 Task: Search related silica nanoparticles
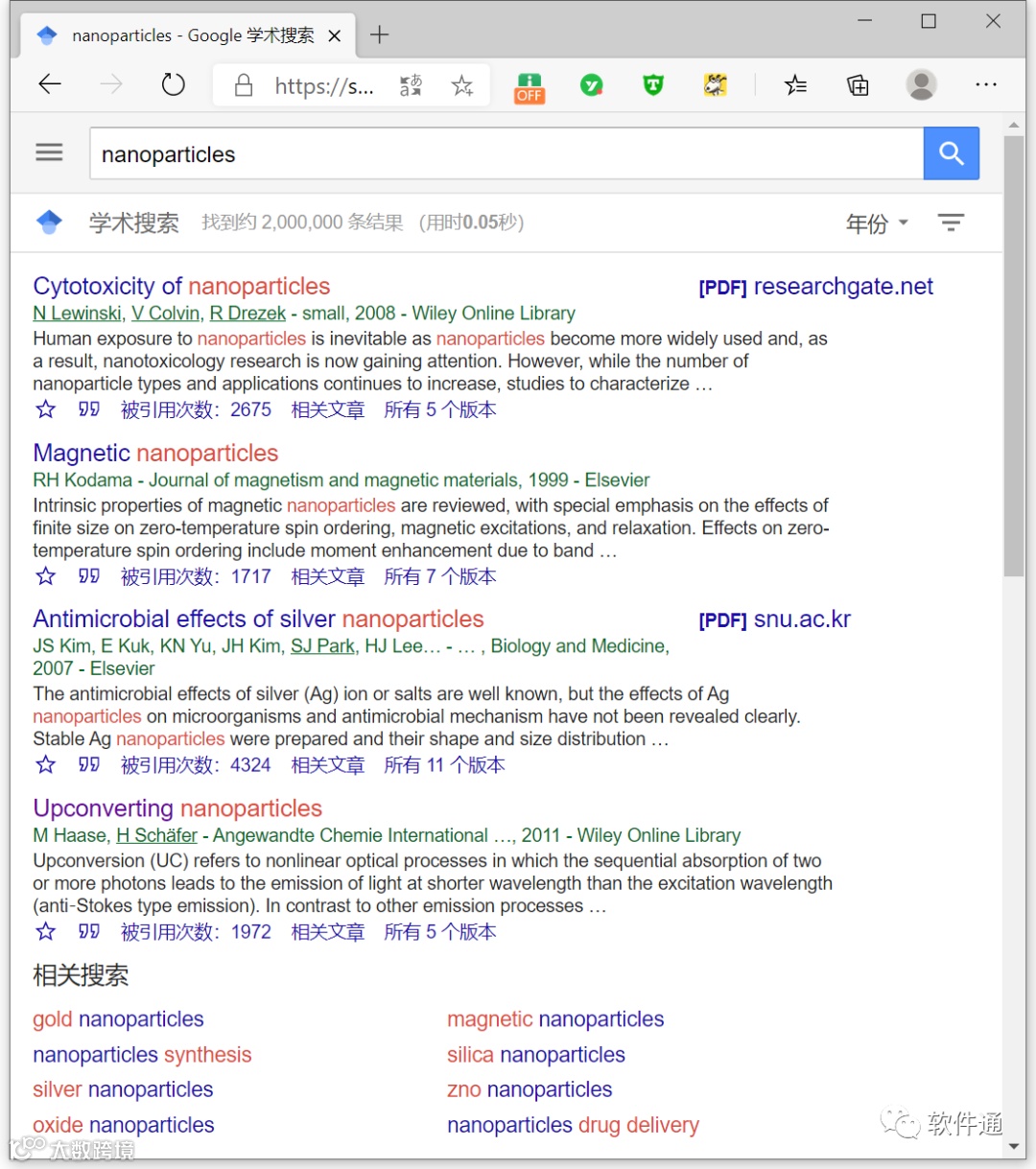536,1055
